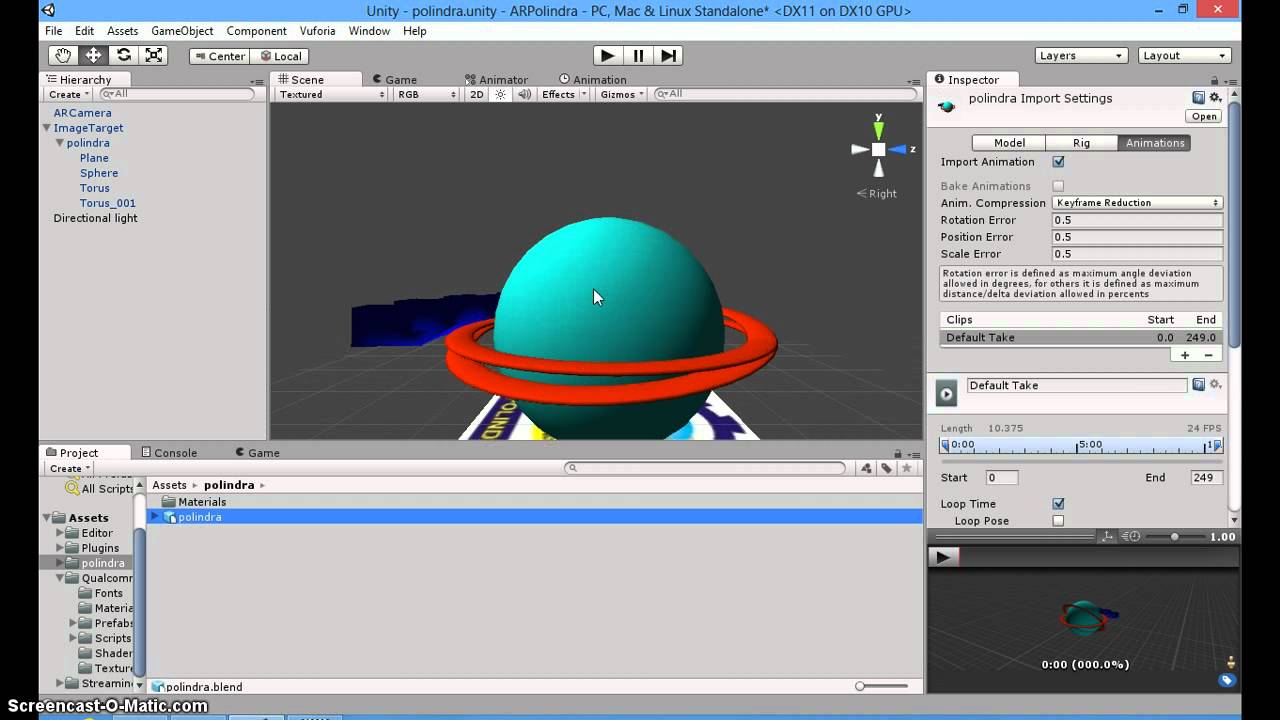
Task: Toggle favorite star in Project search
Action: coord(907,468)
